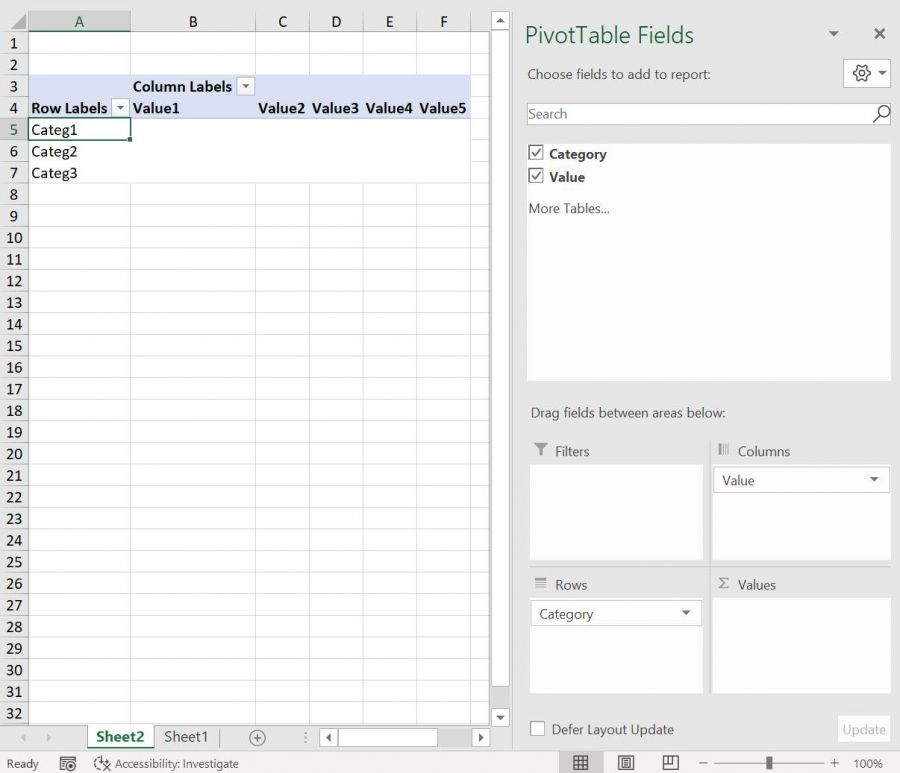Select row 5 header

(14, 130)
